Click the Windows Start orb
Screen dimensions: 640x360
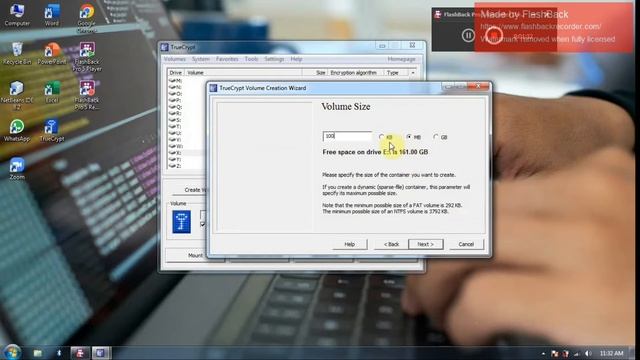tap(12, 352)
